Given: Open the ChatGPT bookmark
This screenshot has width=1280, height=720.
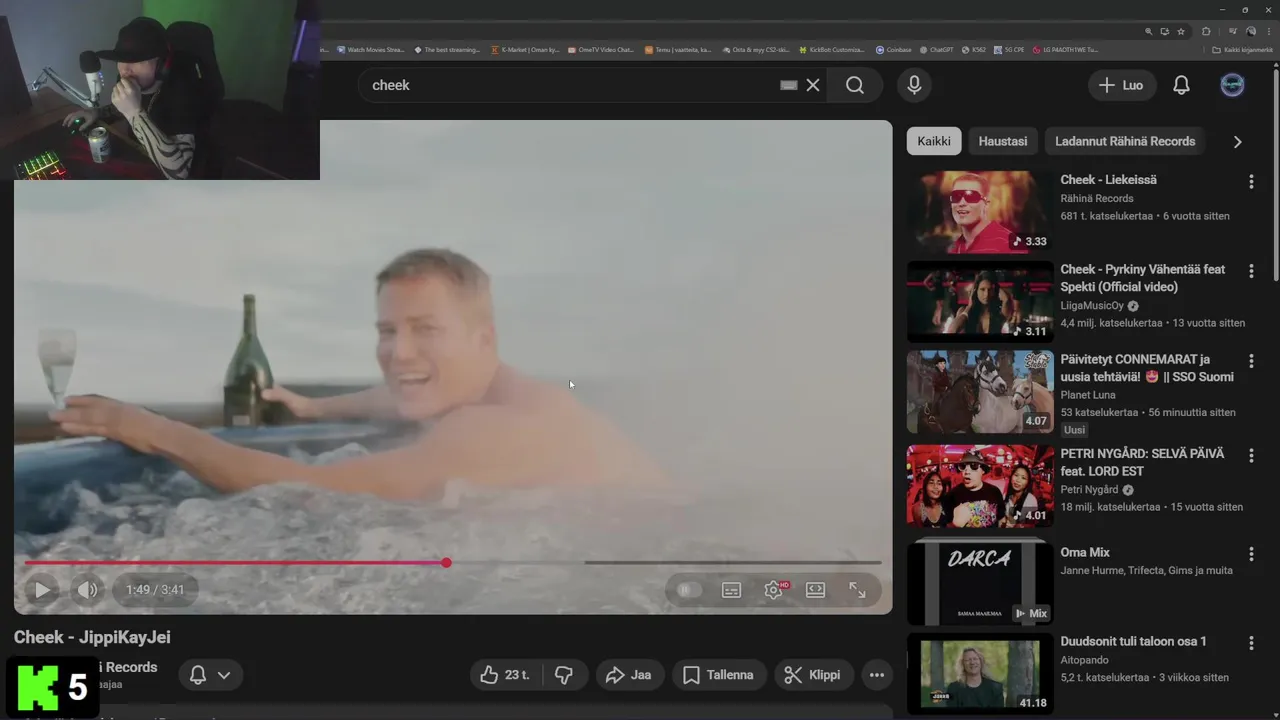Looking at the screenshot, I should point(937,49).
